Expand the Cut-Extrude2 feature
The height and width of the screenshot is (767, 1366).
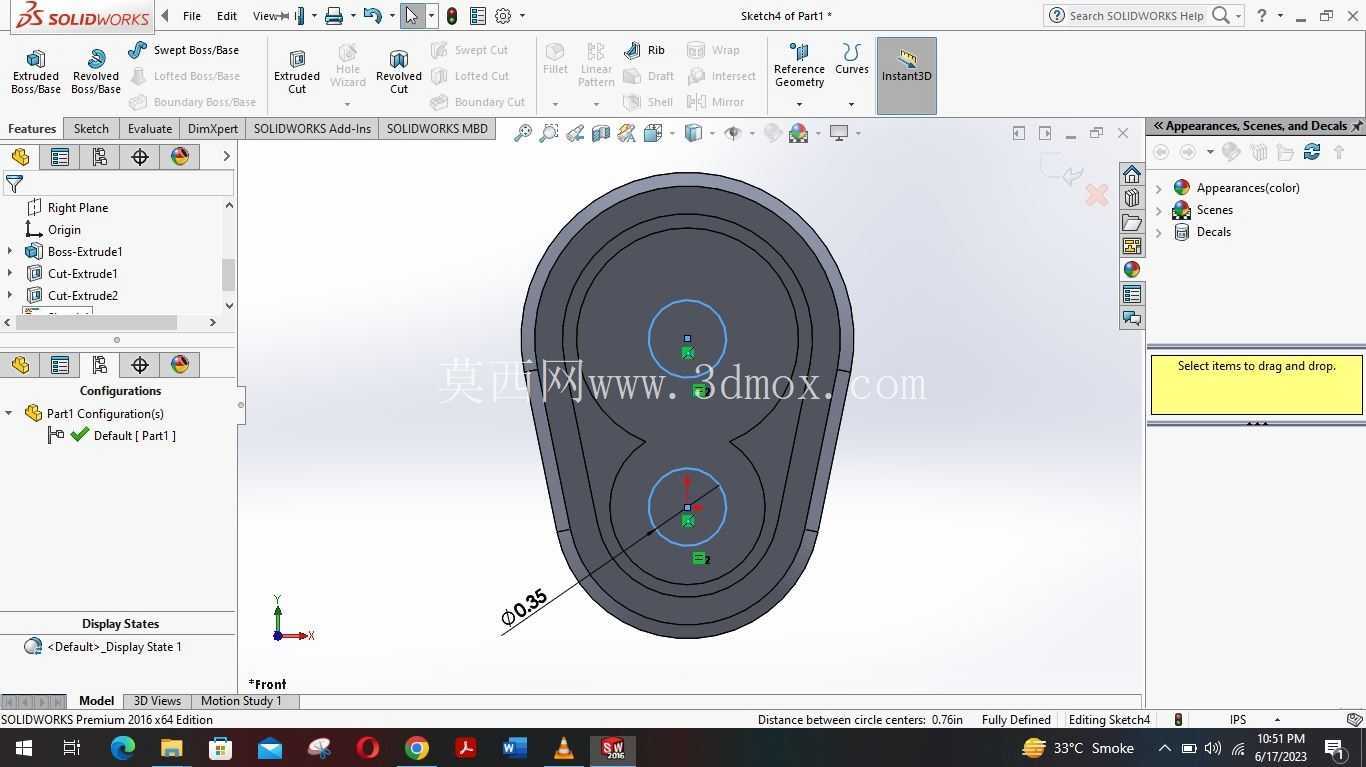[x=10, y=296]
